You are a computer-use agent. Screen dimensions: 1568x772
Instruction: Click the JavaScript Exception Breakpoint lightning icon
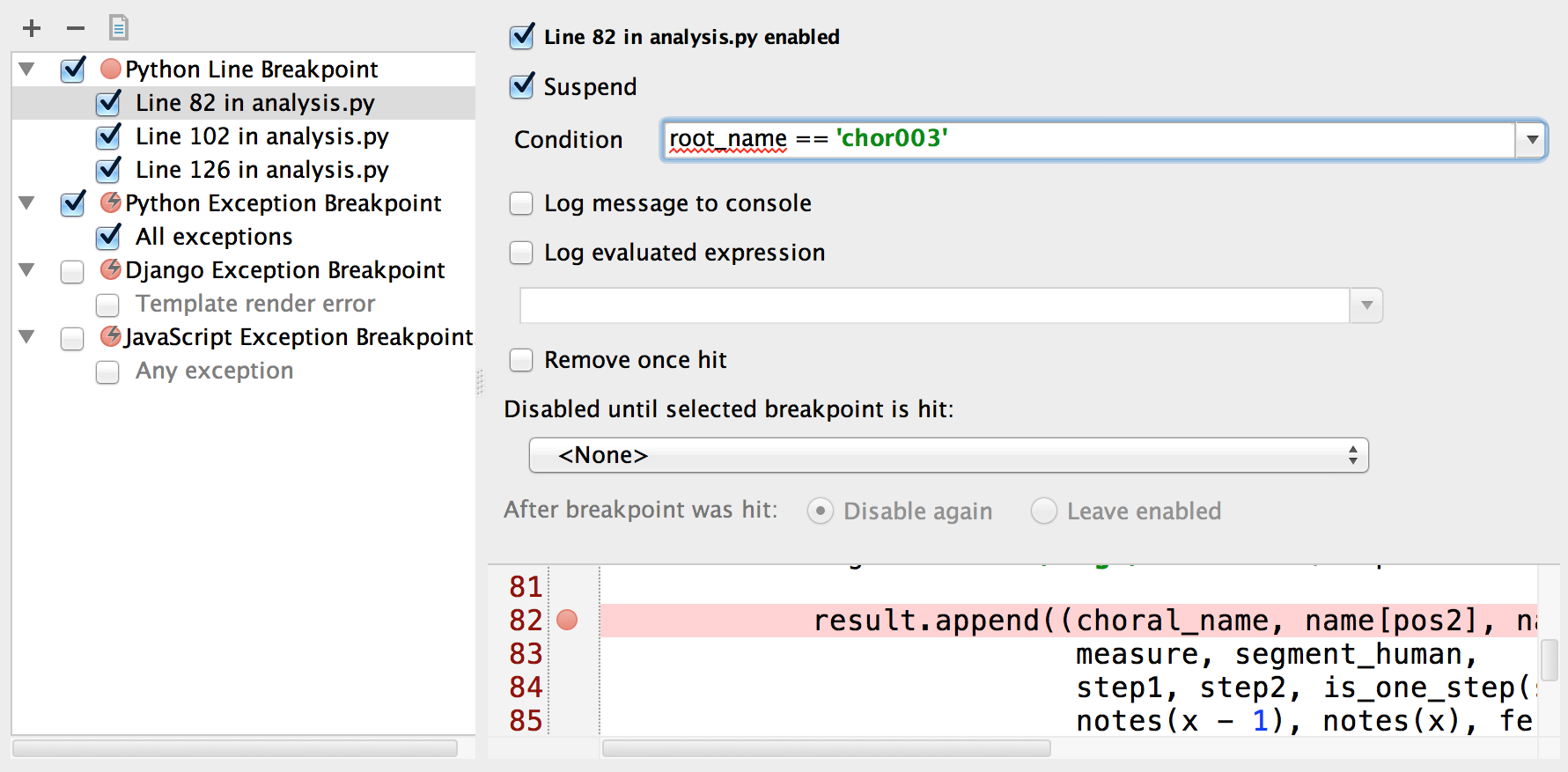click(x=111, y=336)
